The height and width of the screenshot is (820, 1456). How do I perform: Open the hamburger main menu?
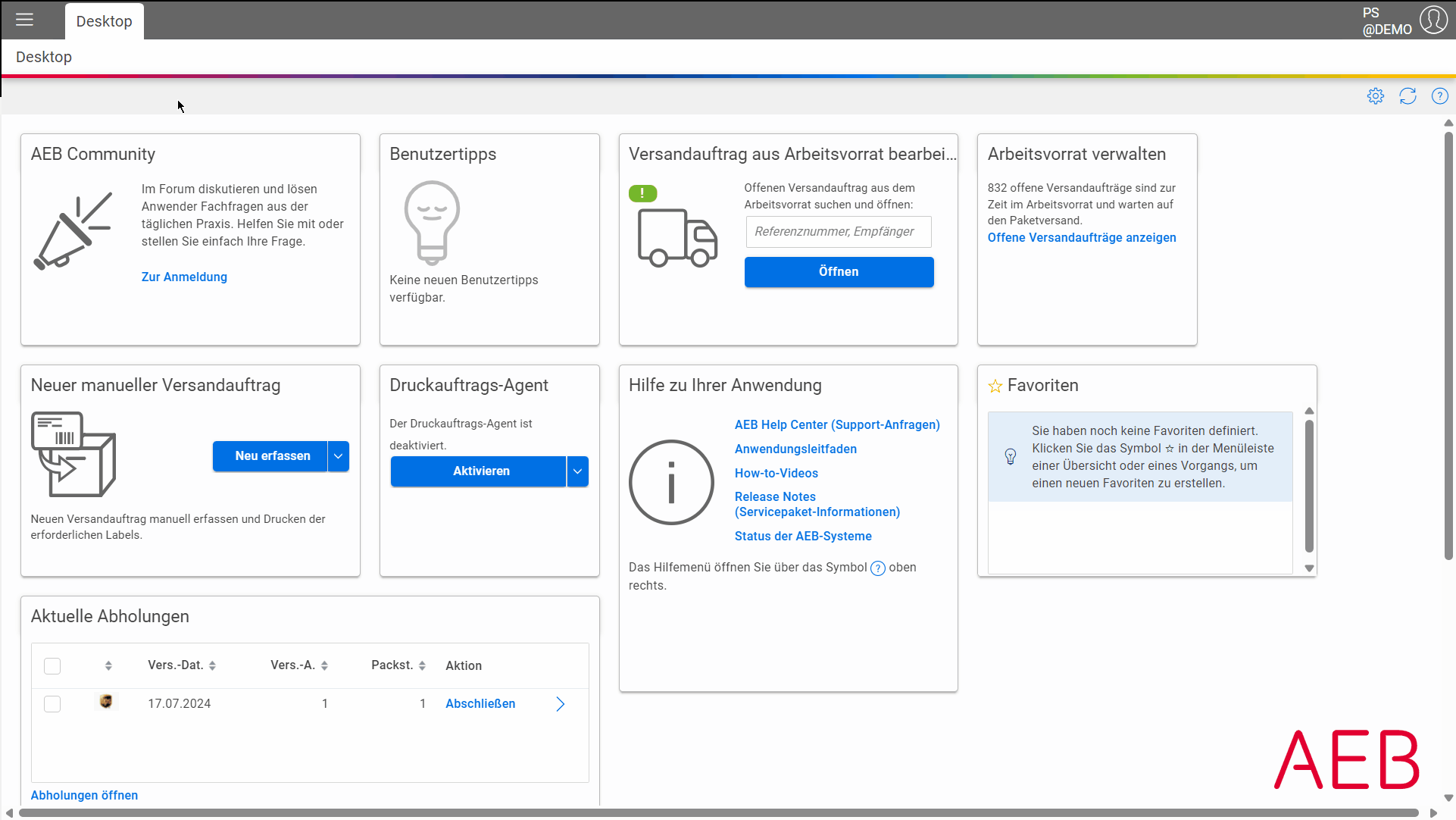24,20
